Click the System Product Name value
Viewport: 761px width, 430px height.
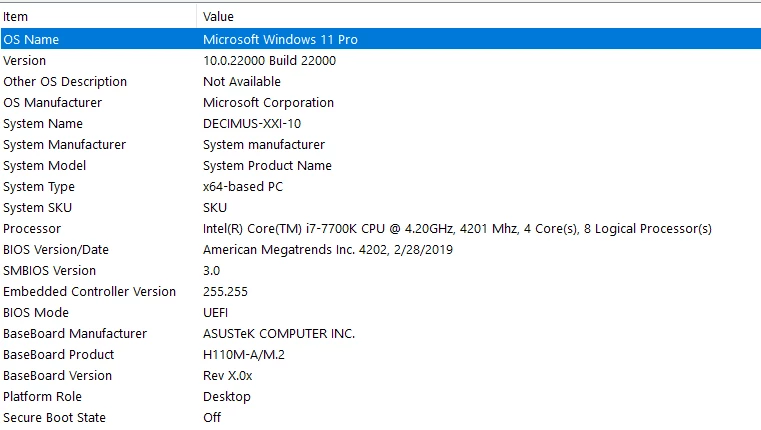[x=267, y=165]
